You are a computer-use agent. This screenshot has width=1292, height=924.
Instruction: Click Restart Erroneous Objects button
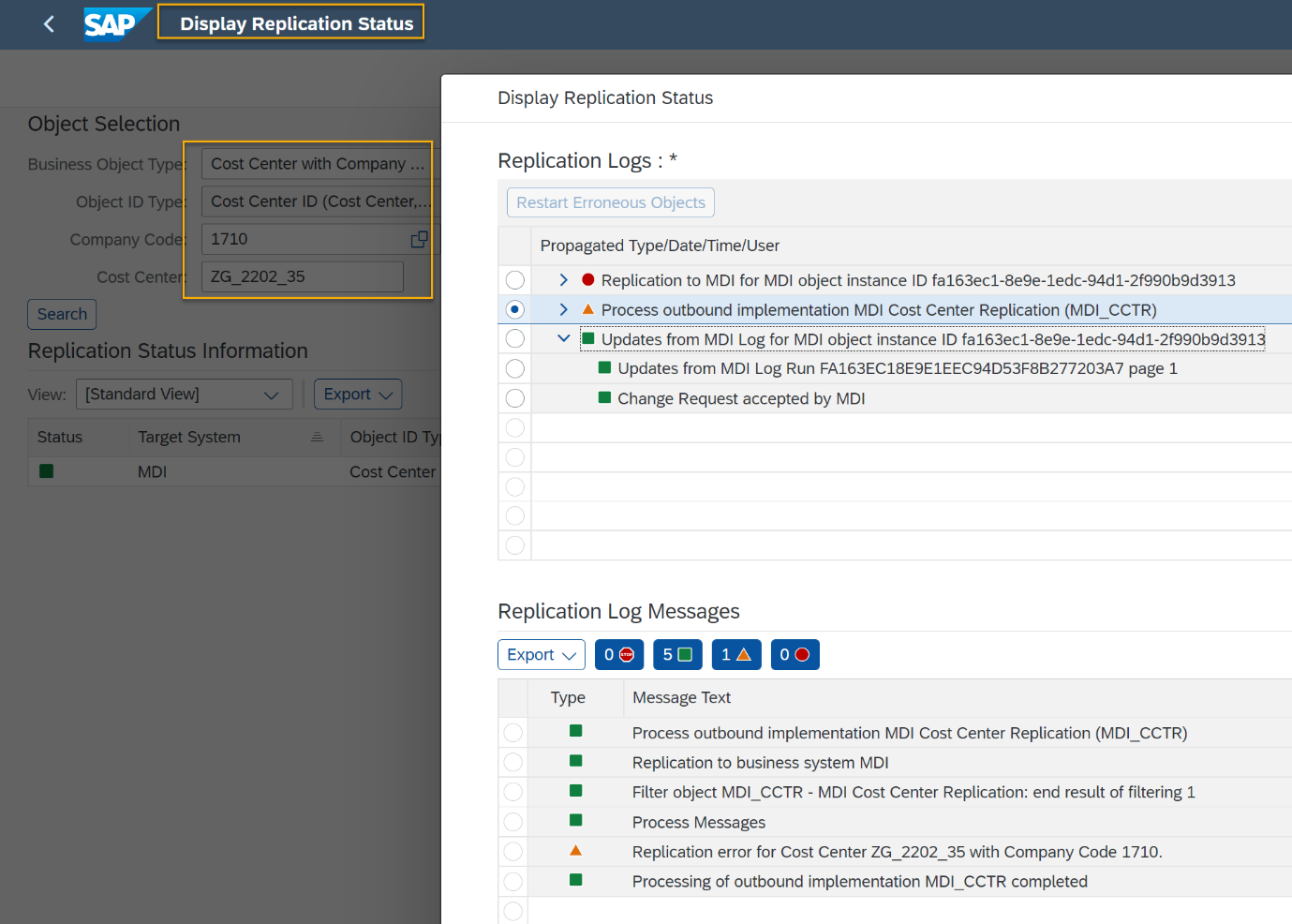point(611,202)
